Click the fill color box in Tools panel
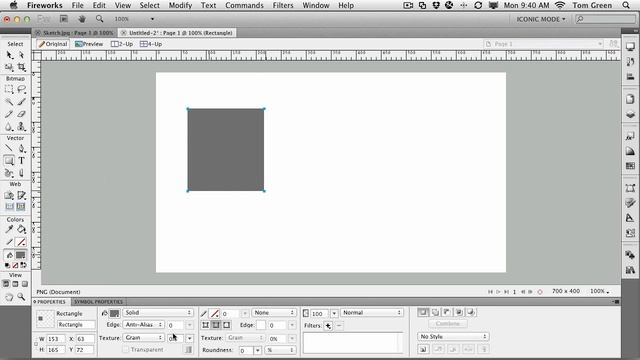Screen dimensions: 640x360 (20, 255)
